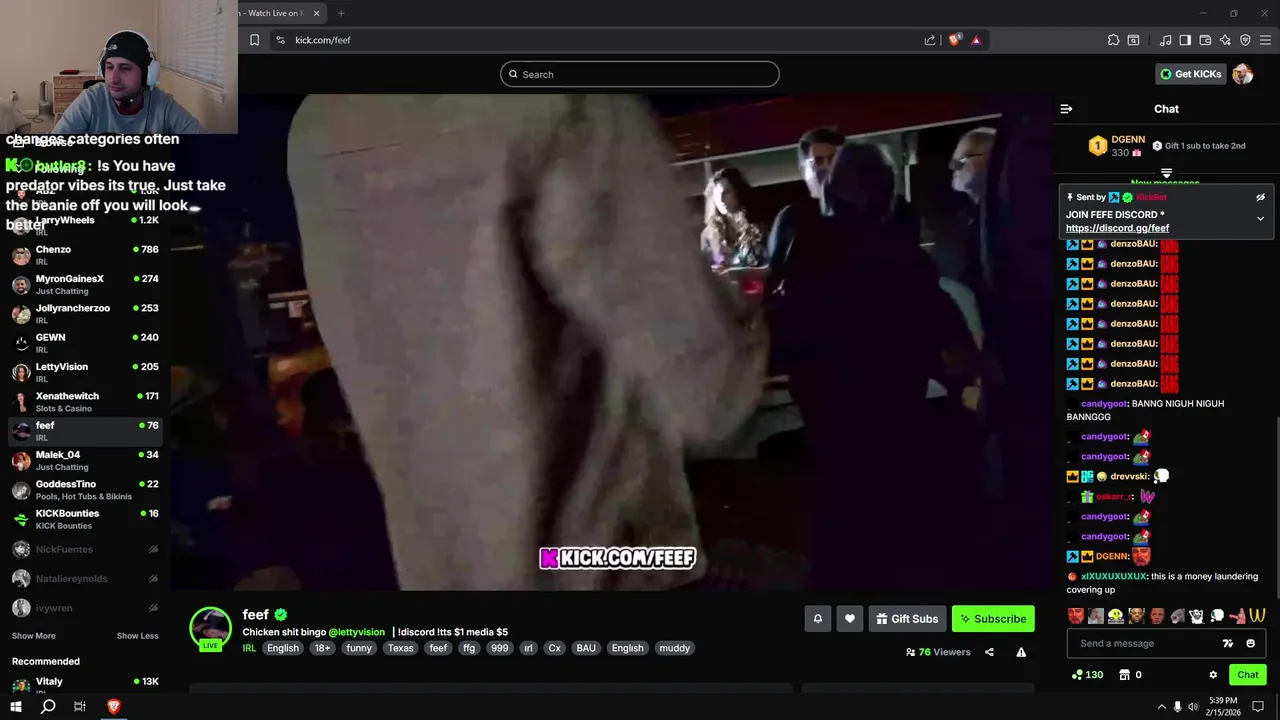Open Brave Rewards triangle icon

[976, 40]
